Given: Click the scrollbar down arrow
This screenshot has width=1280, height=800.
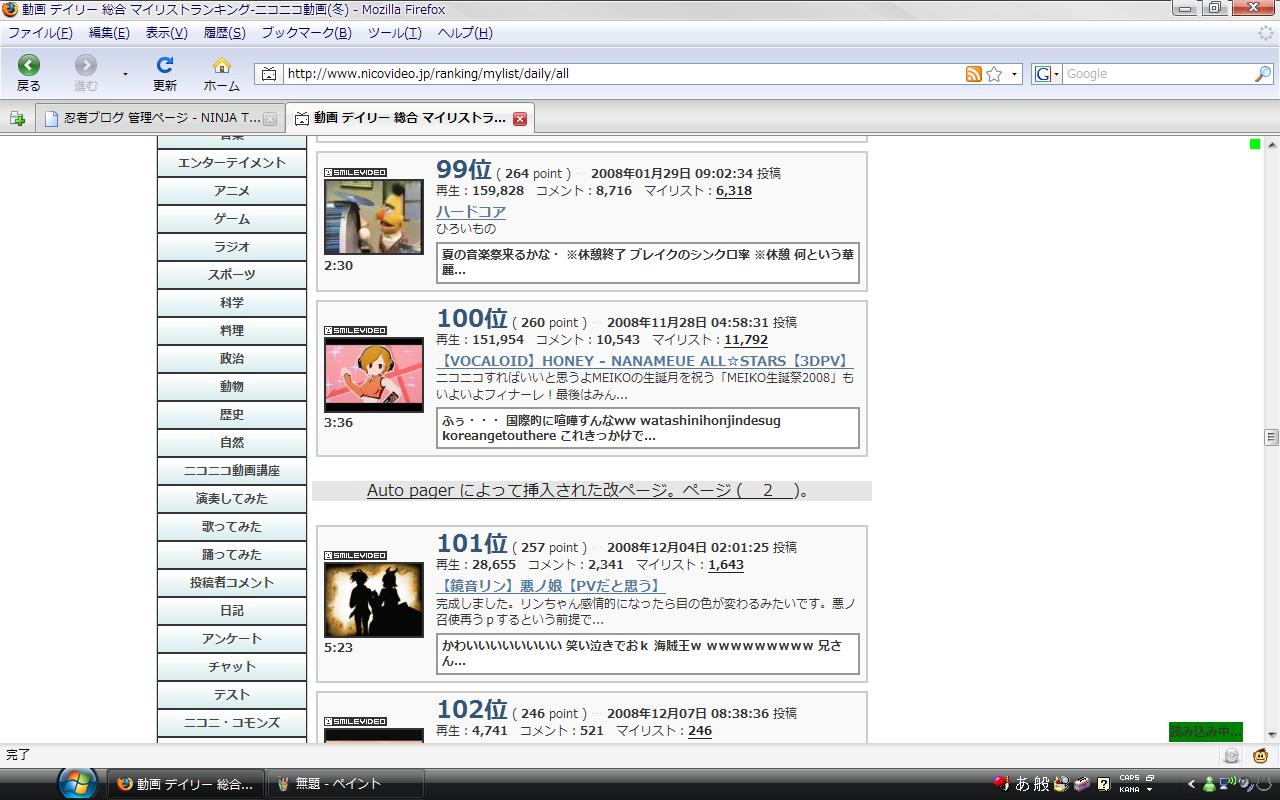Looking at the screenshot, I should [x=1272, y=735].
